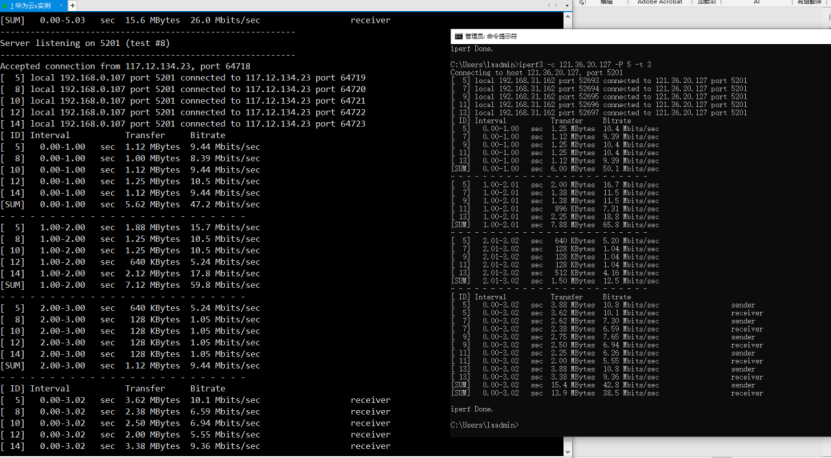Click '65.8 Mbits/sec' SUM in command prompt
The image size is (831, 458).
tap(631, 225)
